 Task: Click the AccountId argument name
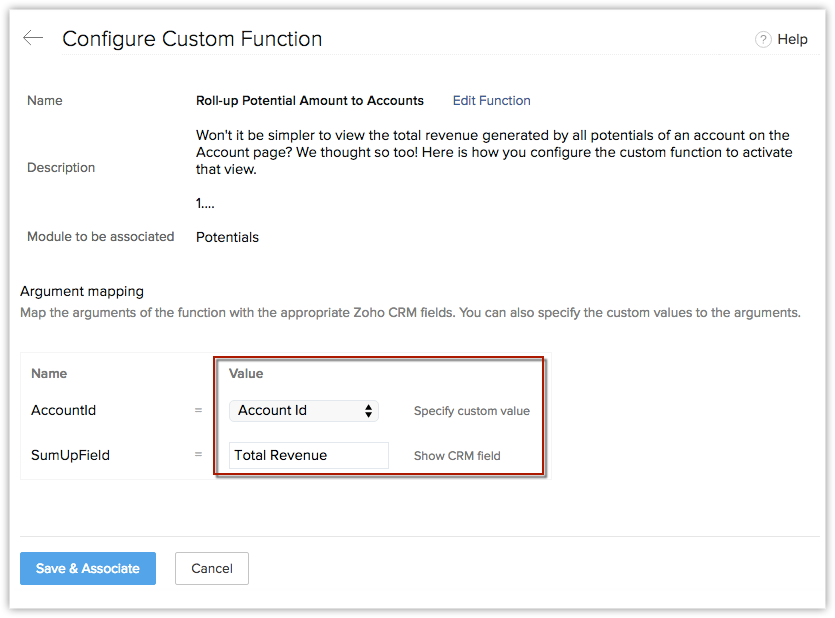64,411
